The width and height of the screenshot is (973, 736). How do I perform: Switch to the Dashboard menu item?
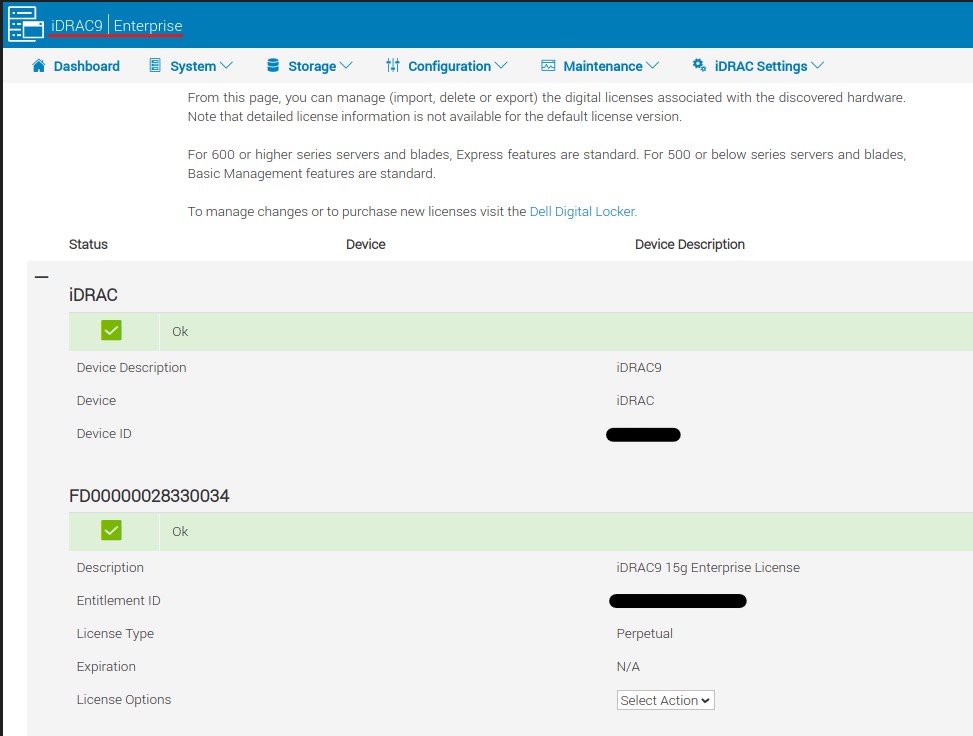84,65
